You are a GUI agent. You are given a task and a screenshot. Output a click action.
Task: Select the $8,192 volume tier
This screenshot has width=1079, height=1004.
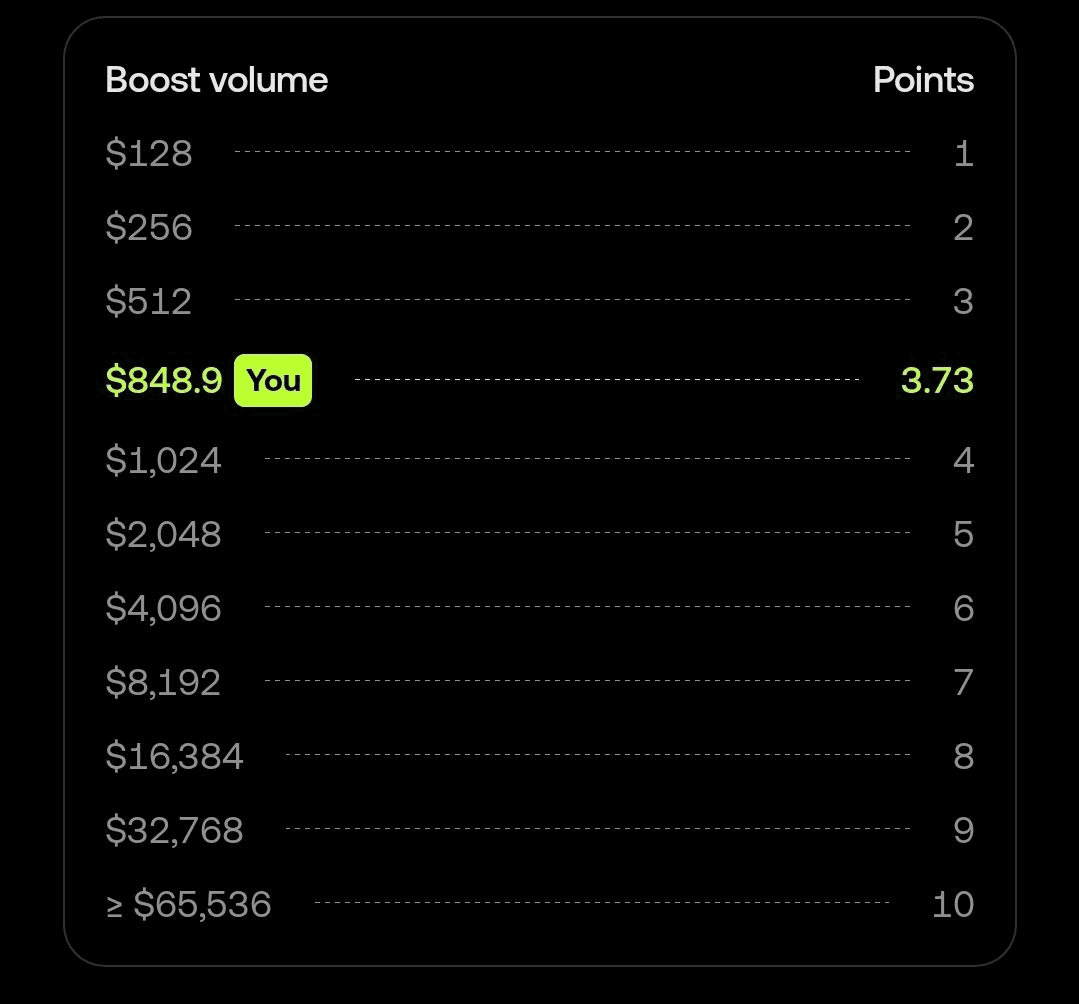(x=163, y=682)
